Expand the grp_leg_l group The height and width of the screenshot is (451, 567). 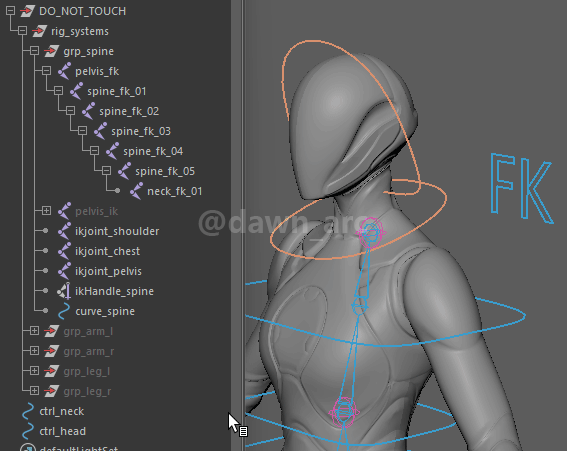pyautogui.click(x=34, y=370)
